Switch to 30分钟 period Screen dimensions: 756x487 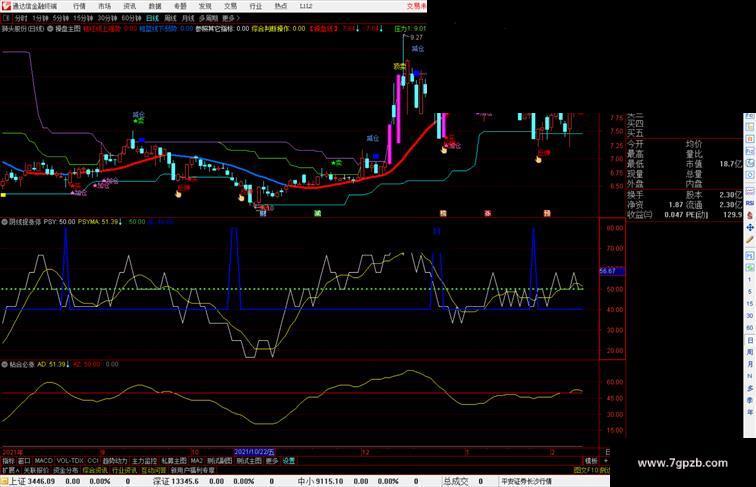[107, 18]
